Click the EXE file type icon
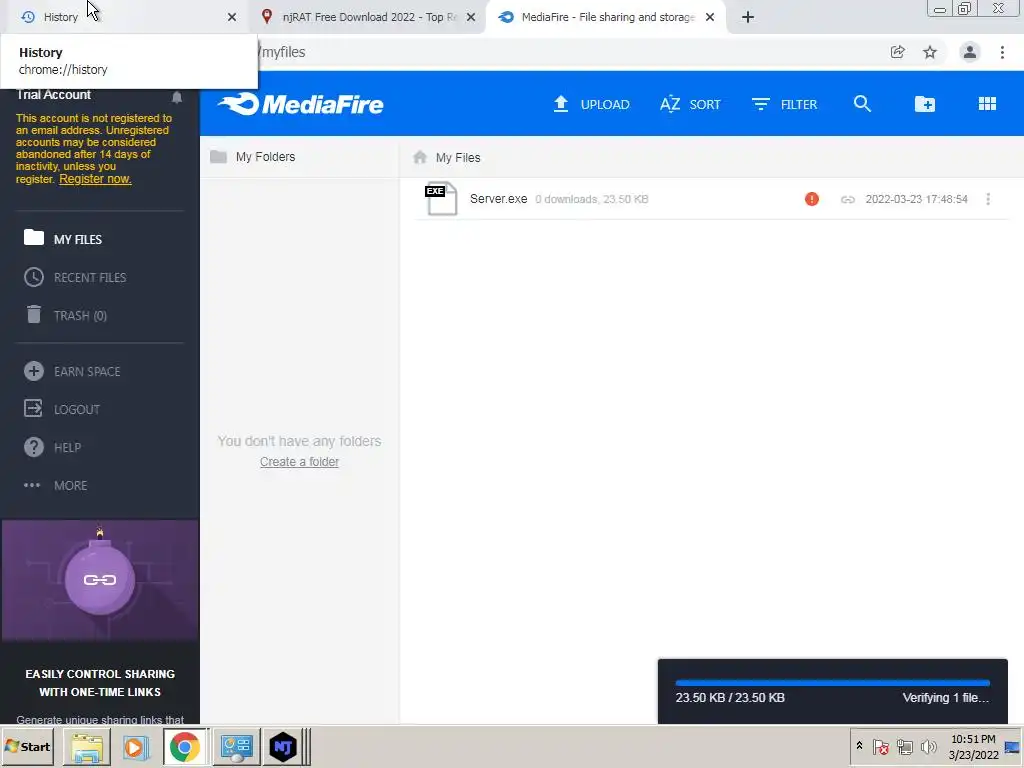 441,199
